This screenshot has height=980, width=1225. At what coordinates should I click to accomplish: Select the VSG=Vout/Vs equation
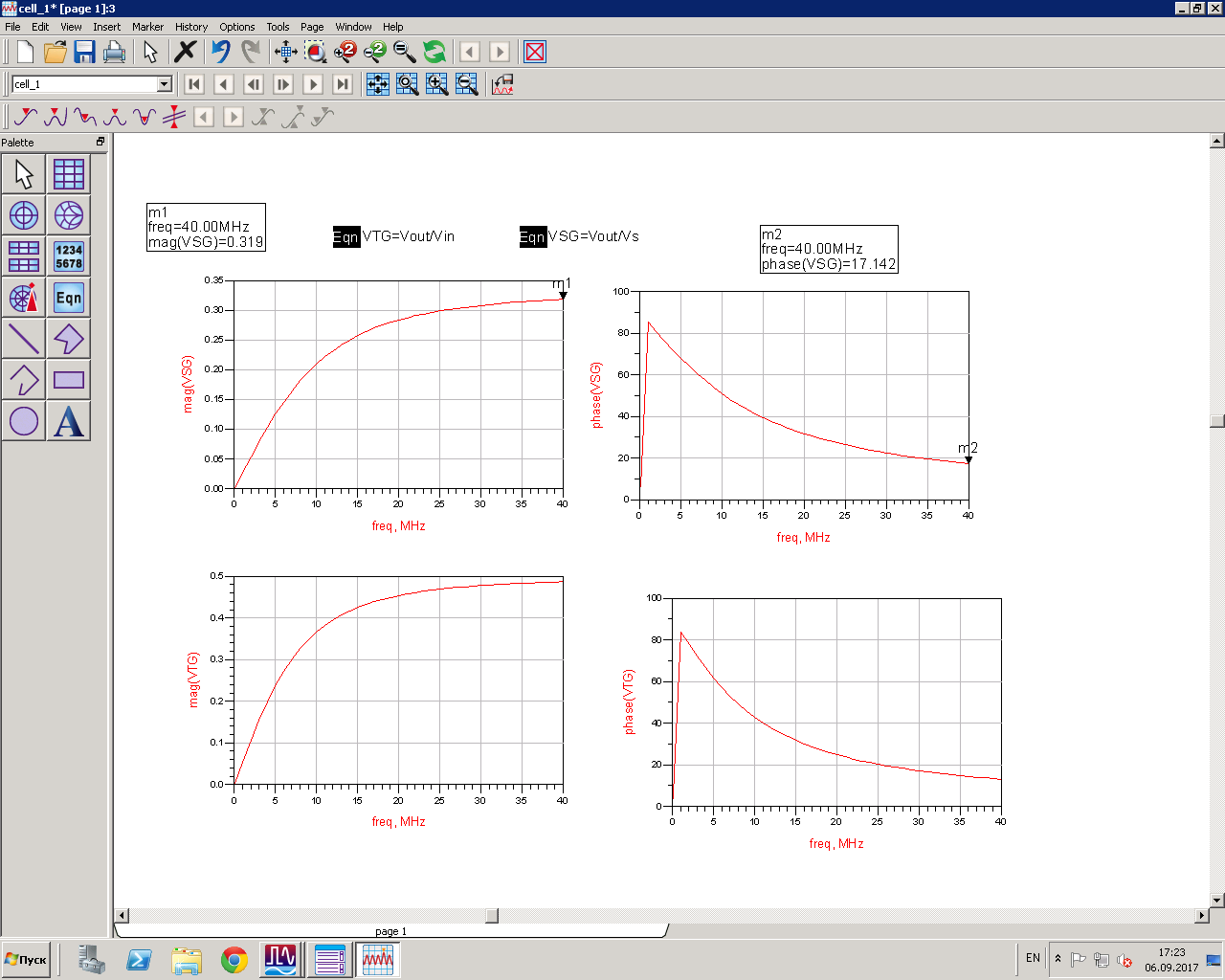tap(579, 236)
